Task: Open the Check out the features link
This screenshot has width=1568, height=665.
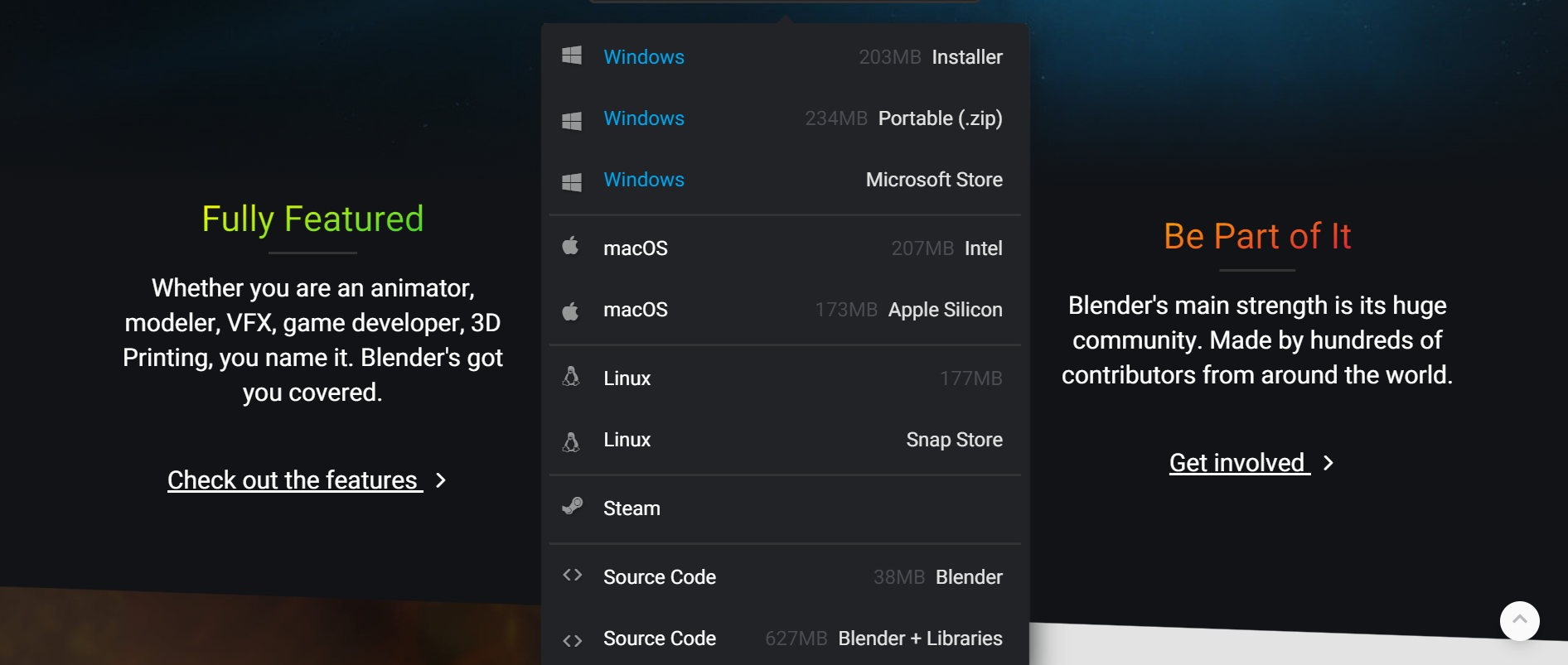Action: [295, 480]
